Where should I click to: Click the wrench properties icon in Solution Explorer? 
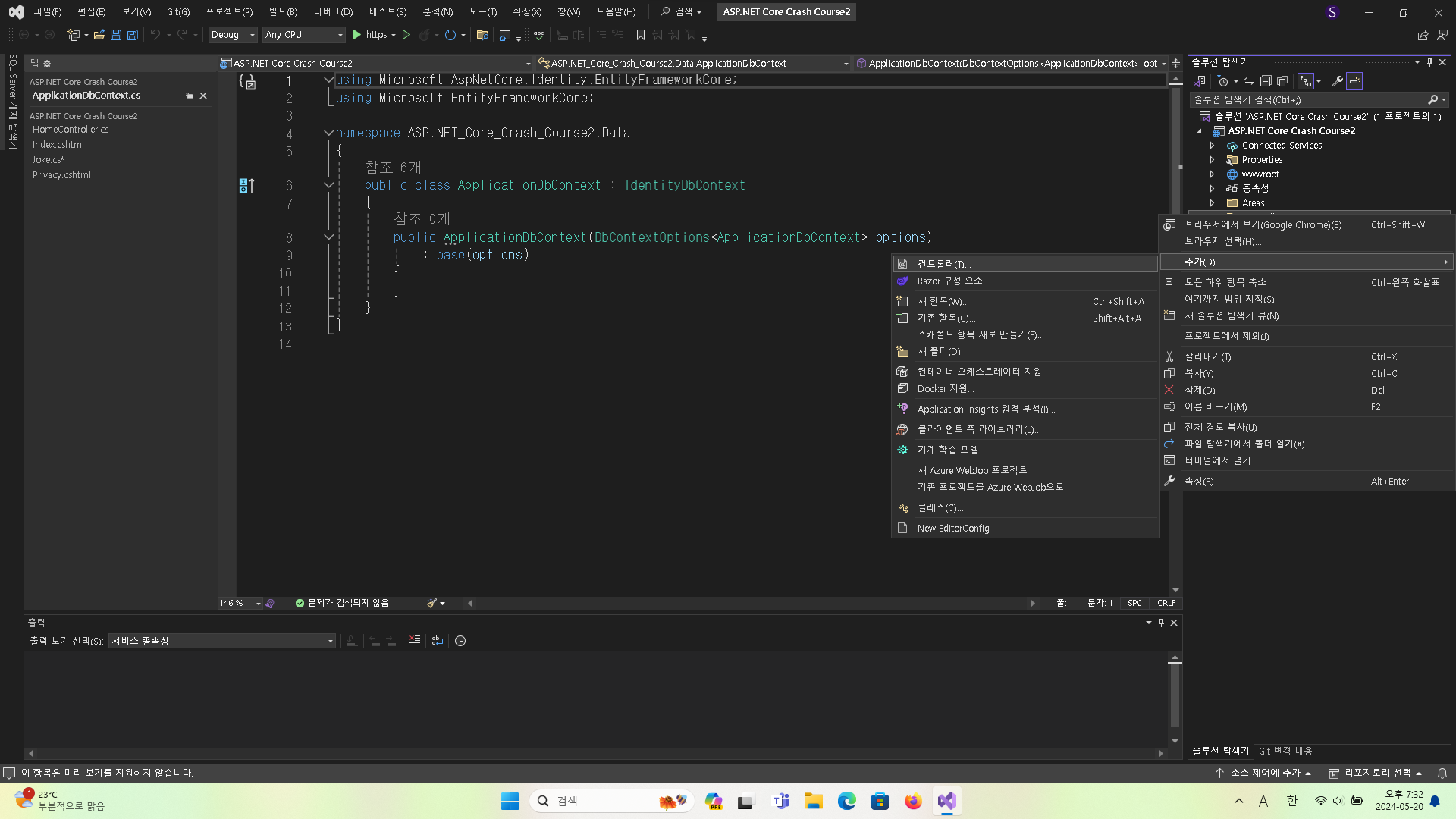point(1338,81)
